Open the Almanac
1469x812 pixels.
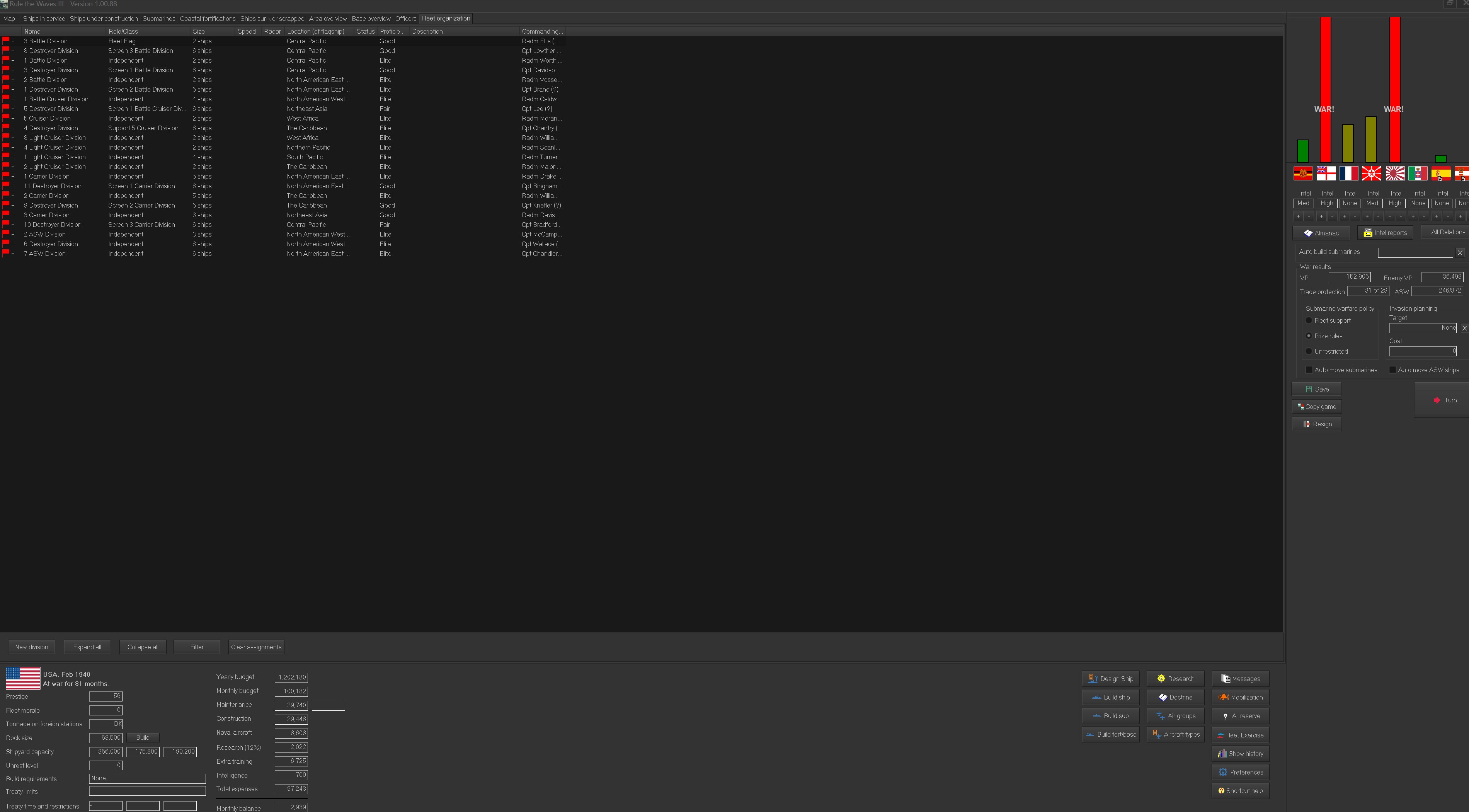coord(1321,233)
